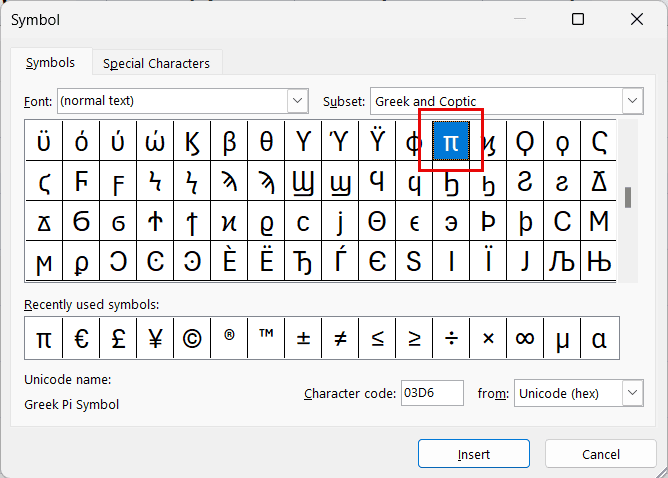The height and width of the screenshot is (478, 668).
Task: Choose the infinity symbol in recently used
Action: pyautogui.click(x=525, y=339)
